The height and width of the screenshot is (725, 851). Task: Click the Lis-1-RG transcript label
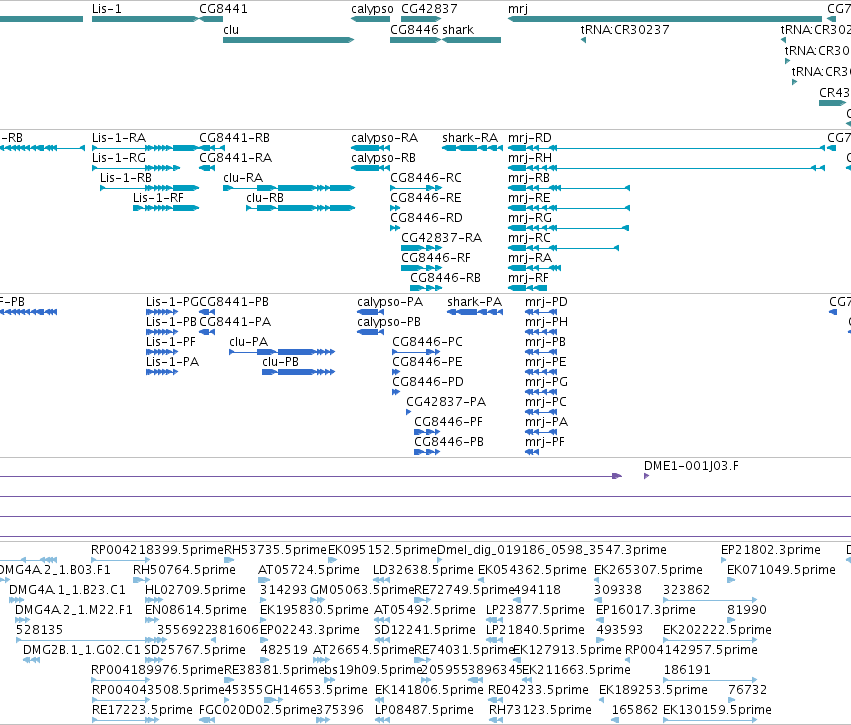pos(119,158)
